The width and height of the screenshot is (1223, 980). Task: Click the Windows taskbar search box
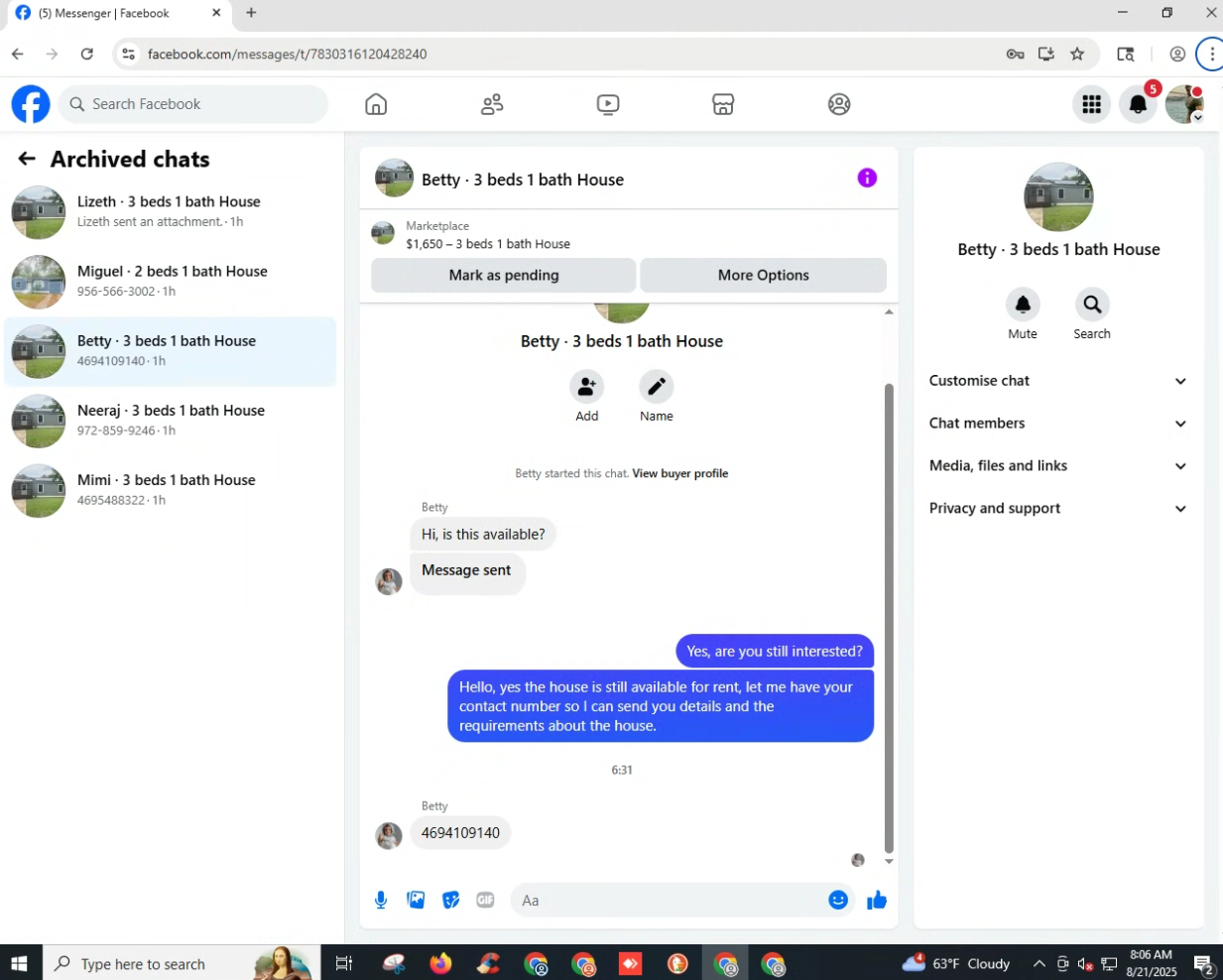click(x=182, y=963)
